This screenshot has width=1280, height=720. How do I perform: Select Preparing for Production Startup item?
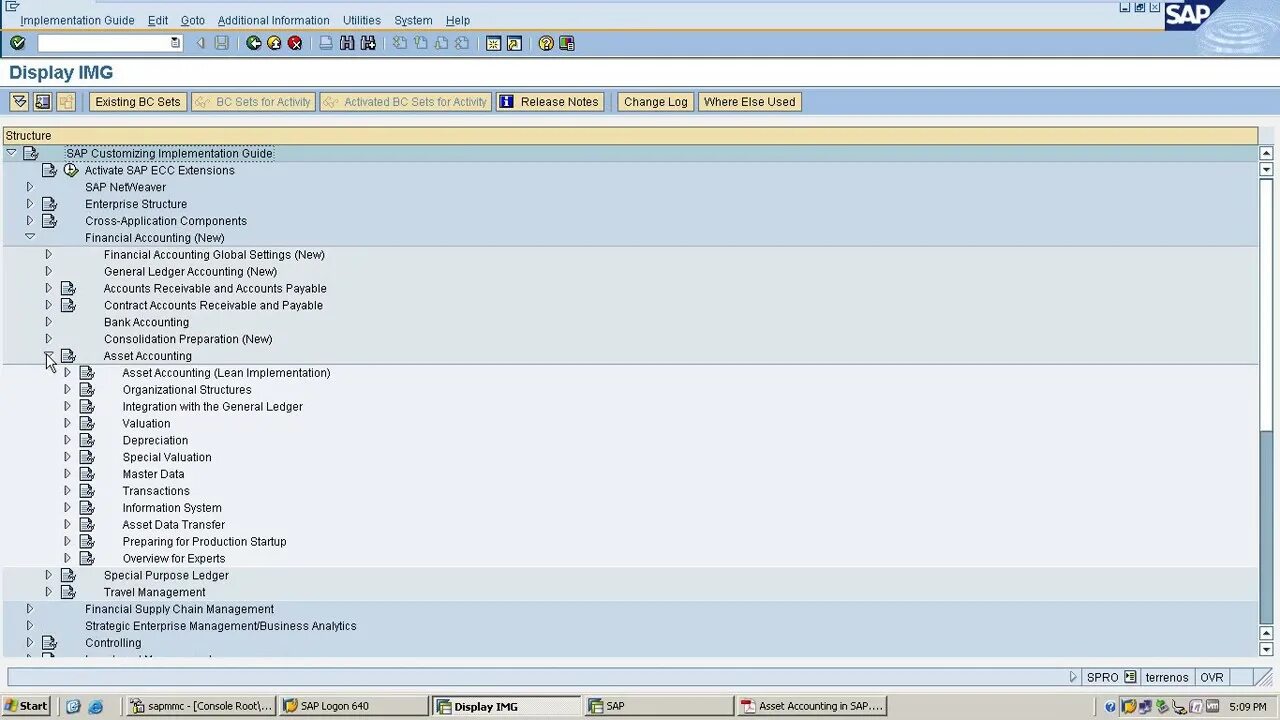(204, 542)
